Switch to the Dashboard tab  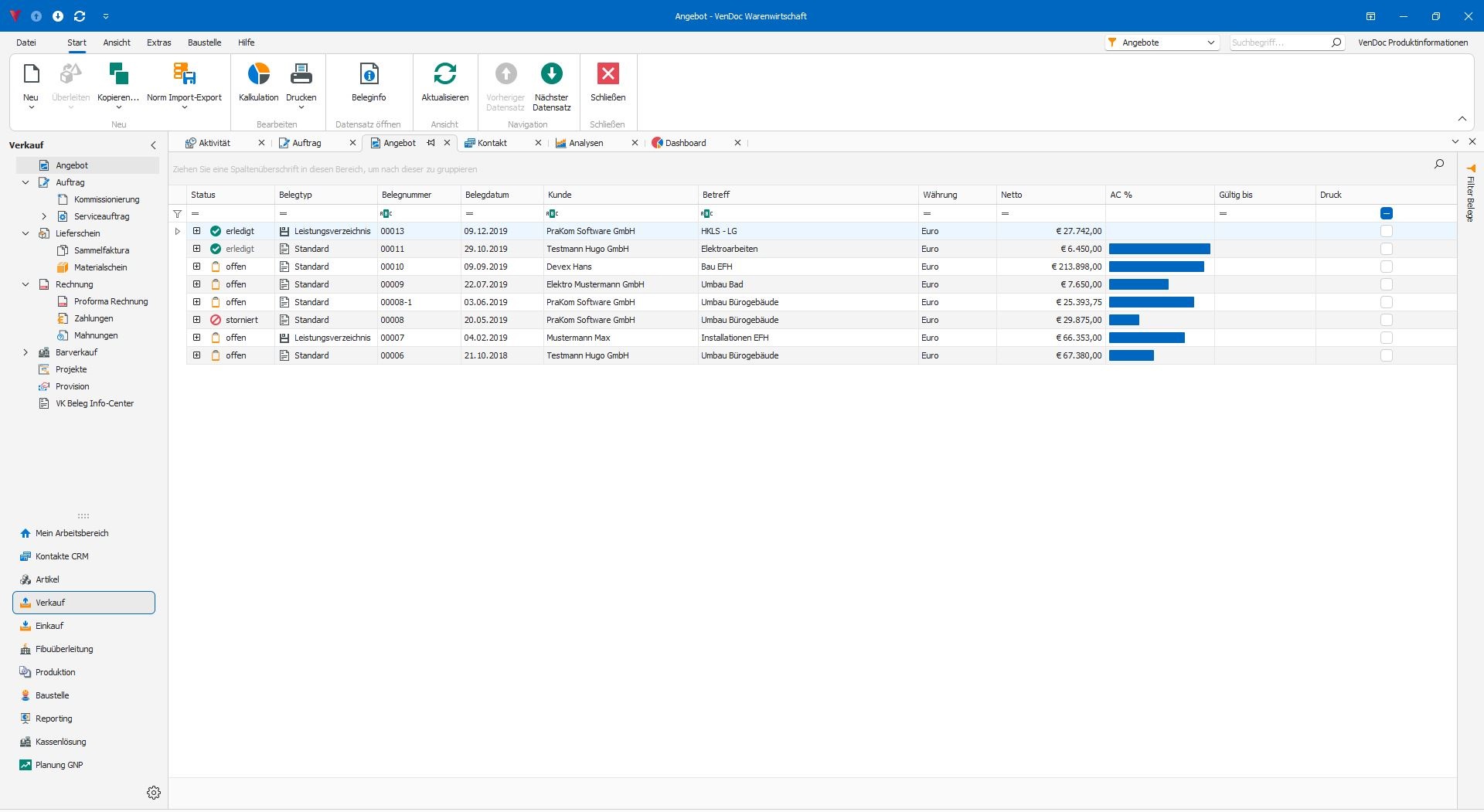tap(685, 143)
